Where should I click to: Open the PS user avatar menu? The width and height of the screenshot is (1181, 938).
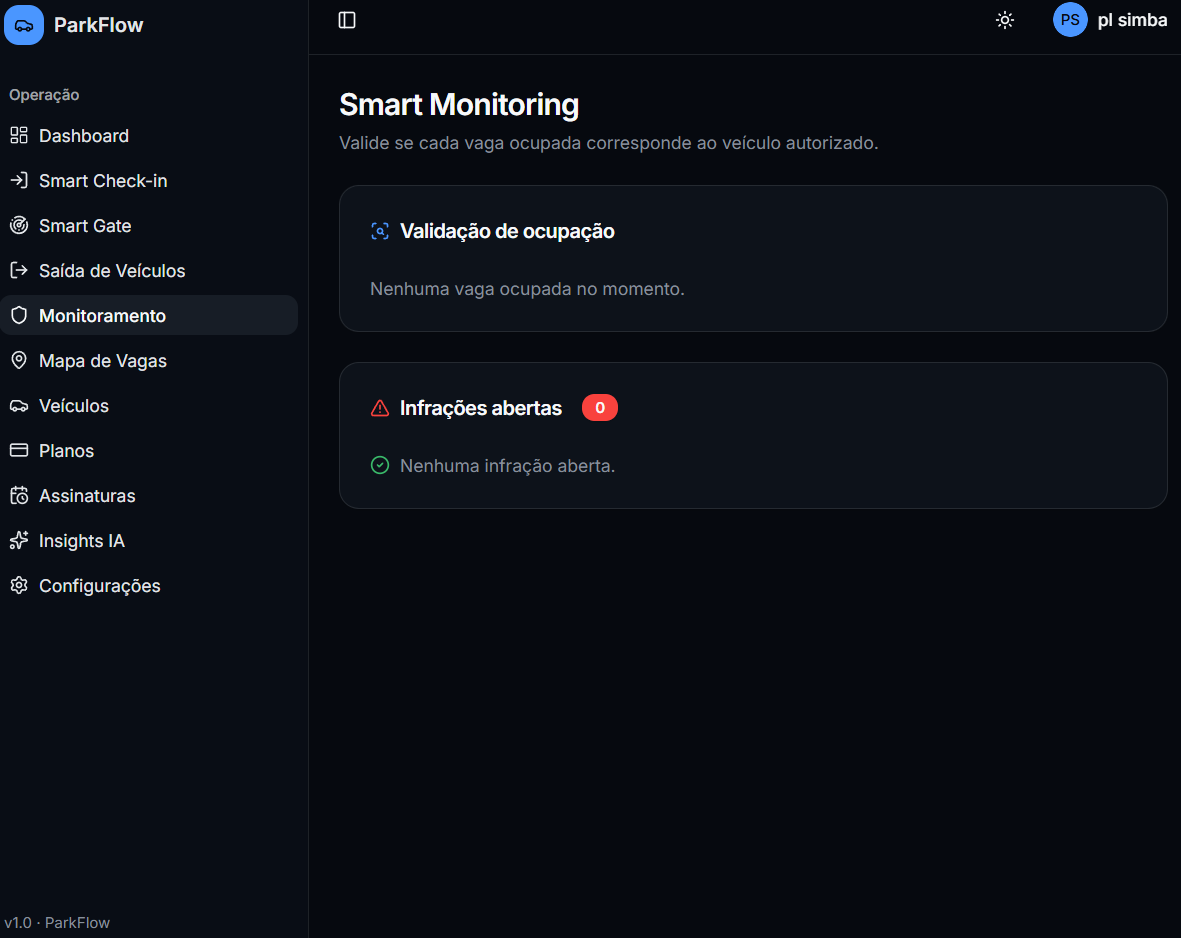[x=1070, y=20]
